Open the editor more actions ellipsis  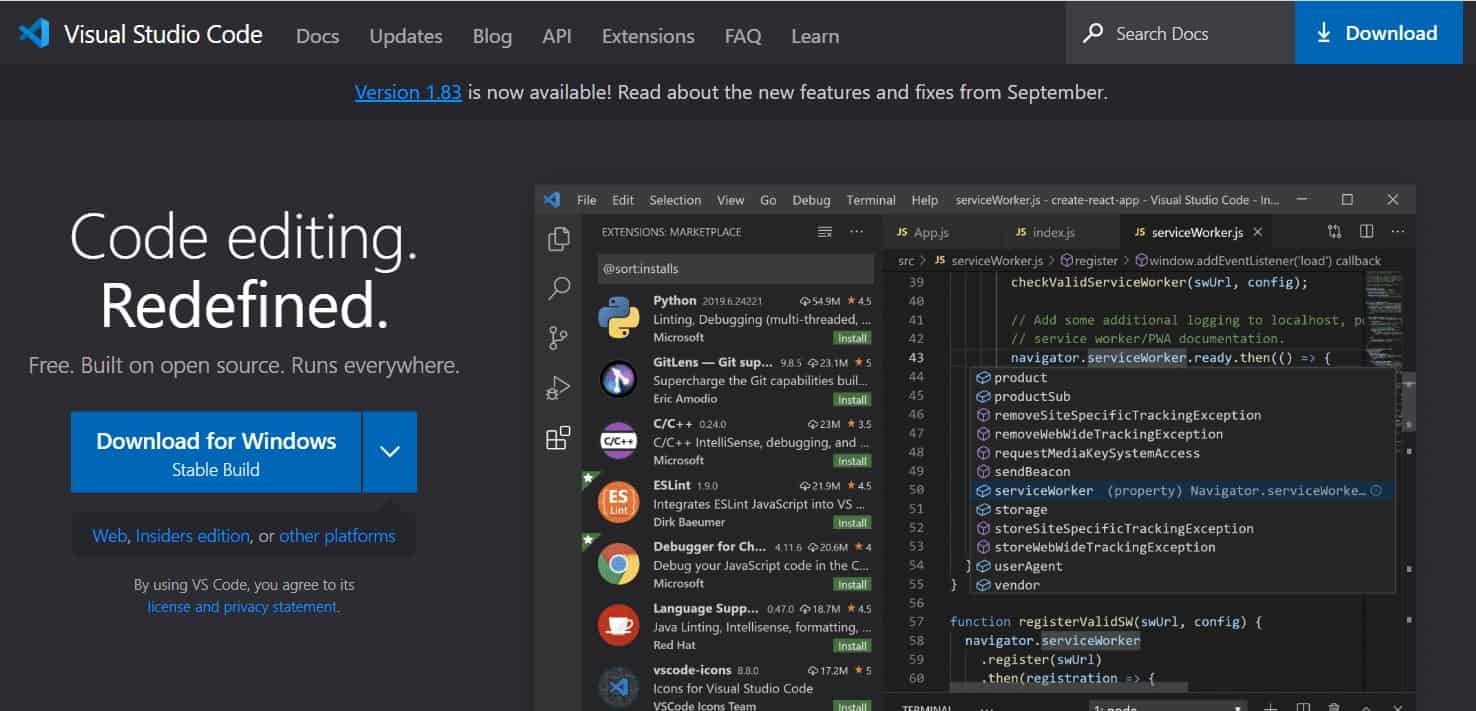tap(1397, 232)
